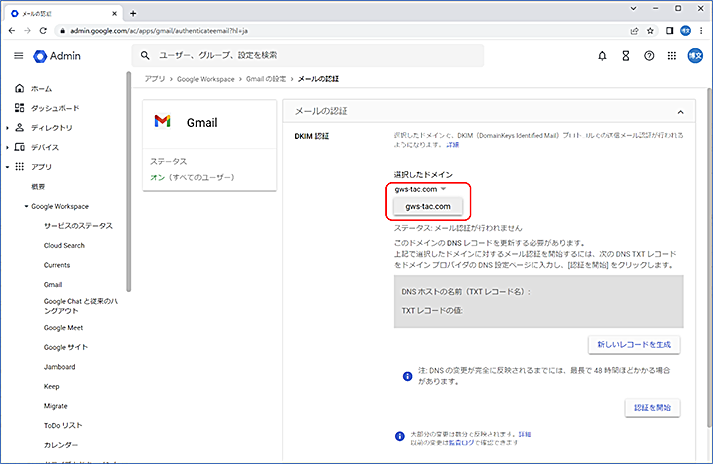The width and height of the screenshot is (713, 464).
Task: Click the info icon beside DNS note
Action: 407,376
